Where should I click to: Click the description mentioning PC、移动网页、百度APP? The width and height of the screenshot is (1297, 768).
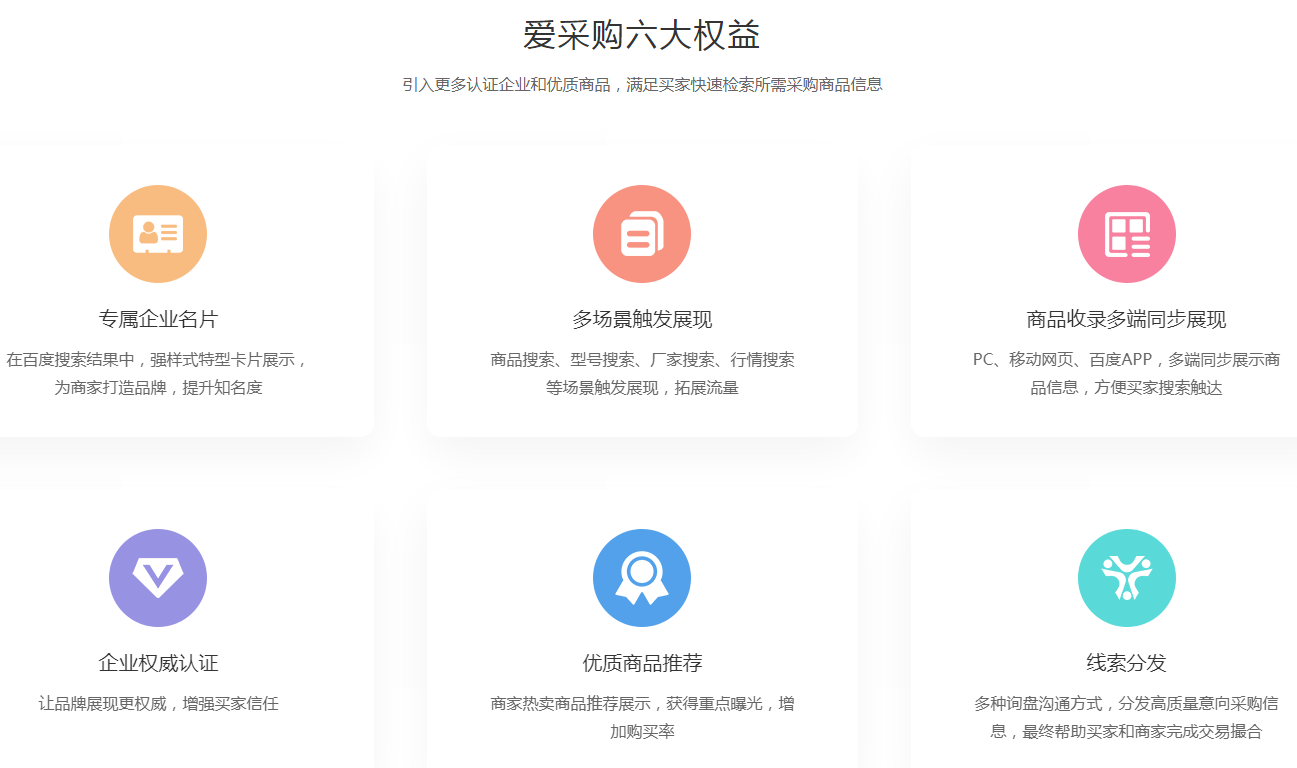tap(1126, 373)
